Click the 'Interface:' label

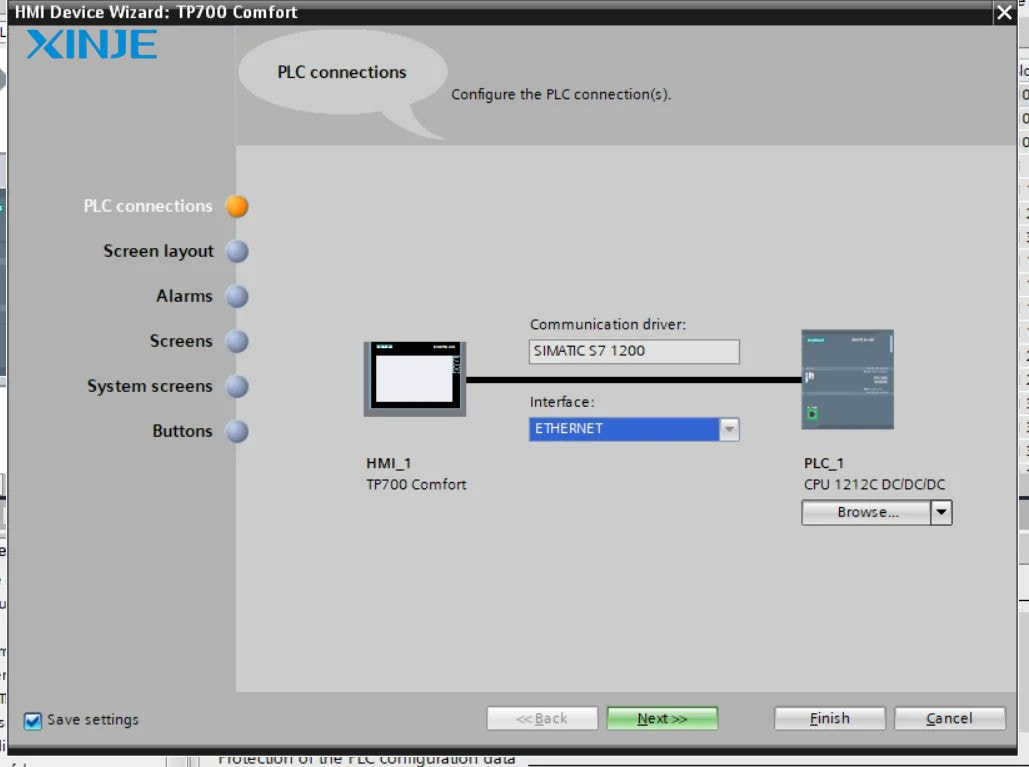click(562, 402)
